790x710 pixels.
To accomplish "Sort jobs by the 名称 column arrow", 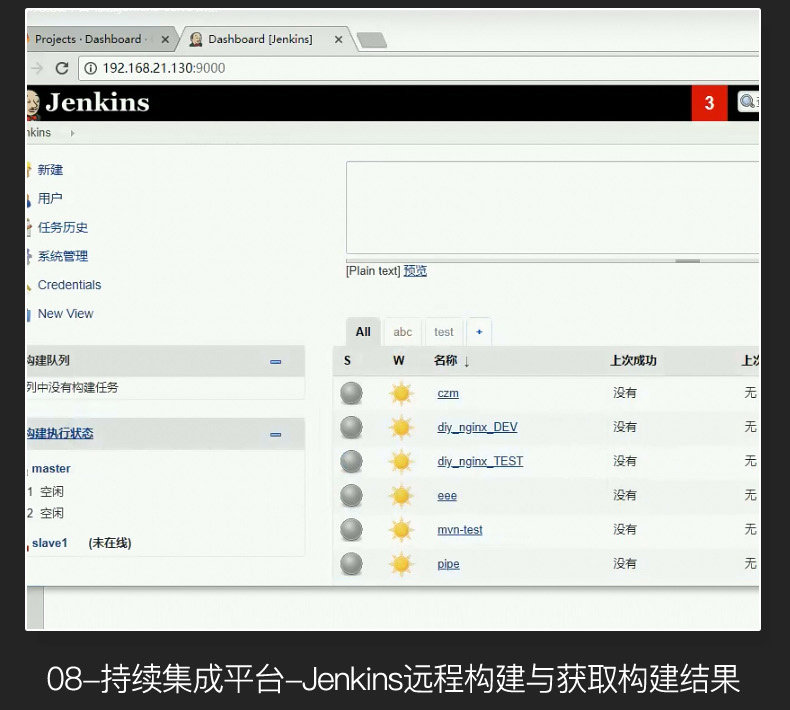I will coord(467,361).
